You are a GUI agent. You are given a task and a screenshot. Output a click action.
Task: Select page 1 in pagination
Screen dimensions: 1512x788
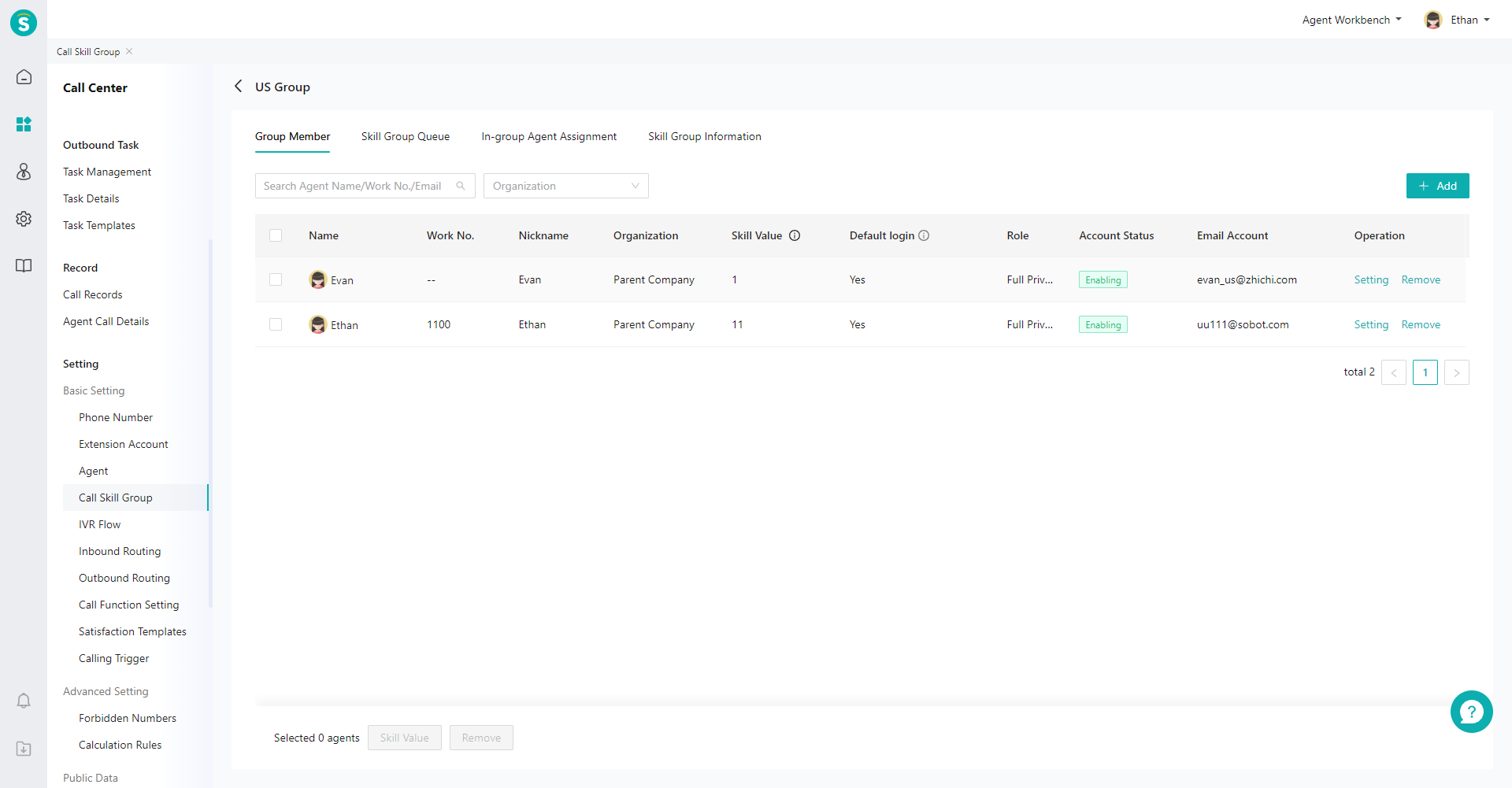click(x=1425, y=372)
